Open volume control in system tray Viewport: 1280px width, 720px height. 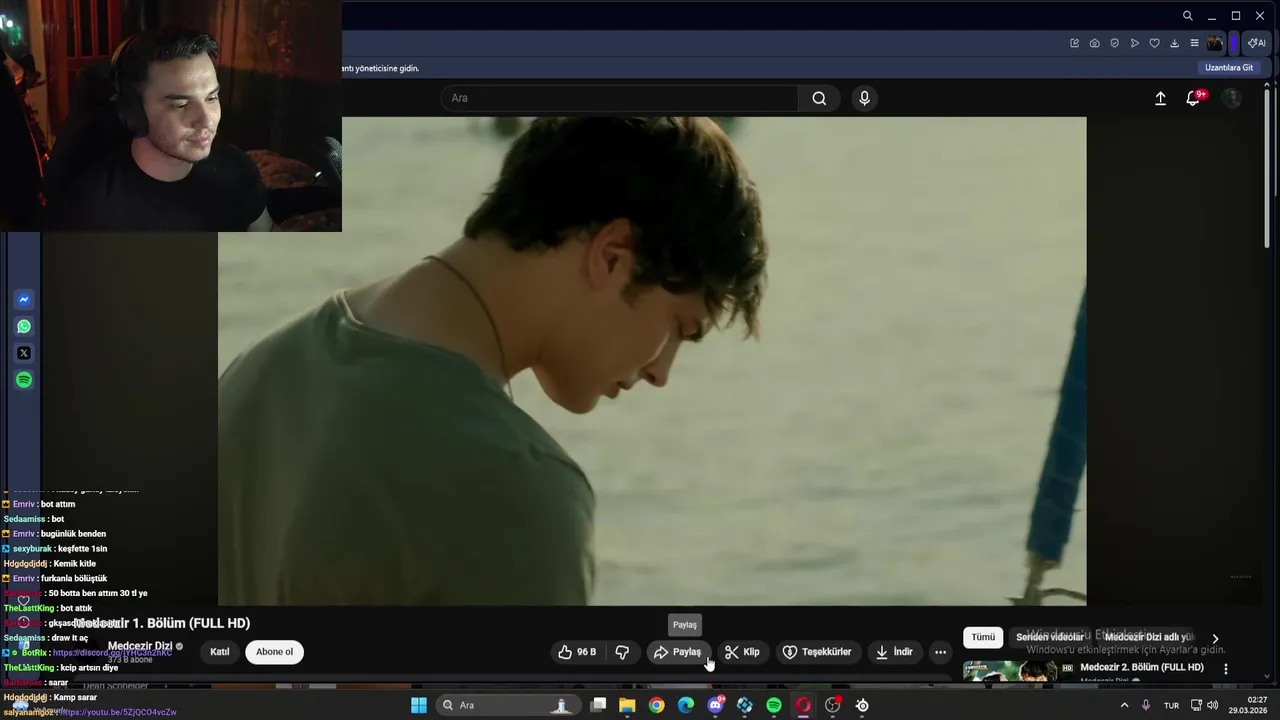(x=1213, y=705)
